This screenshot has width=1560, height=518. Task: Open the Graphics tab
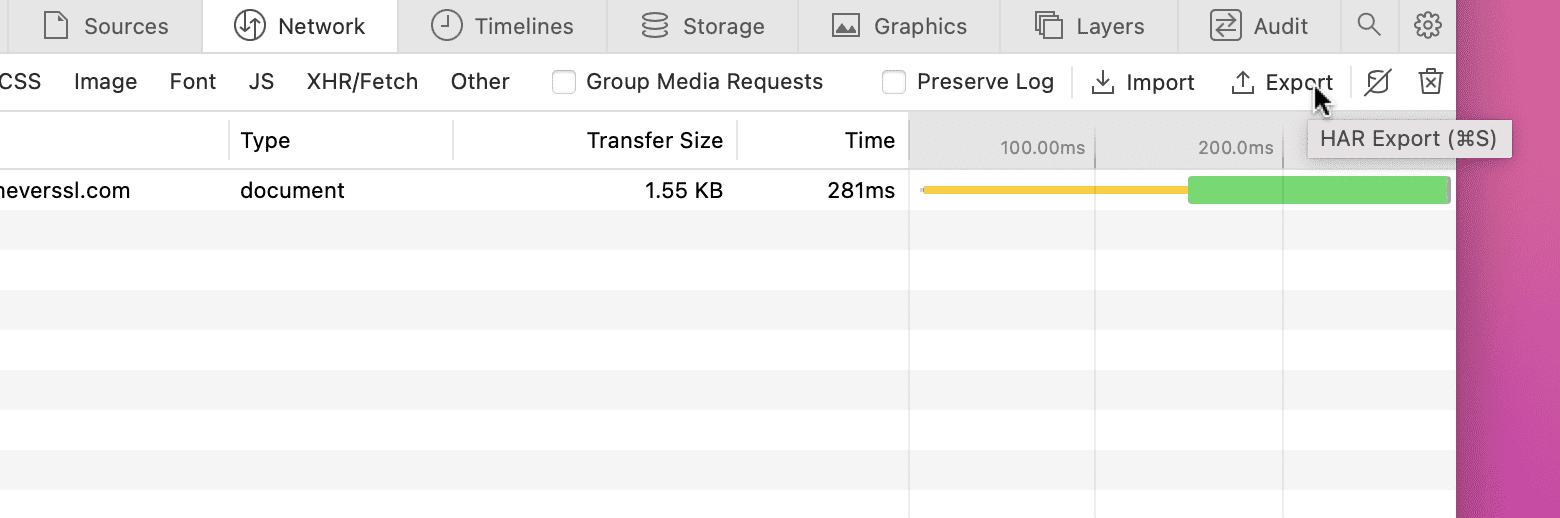(900, 26)
